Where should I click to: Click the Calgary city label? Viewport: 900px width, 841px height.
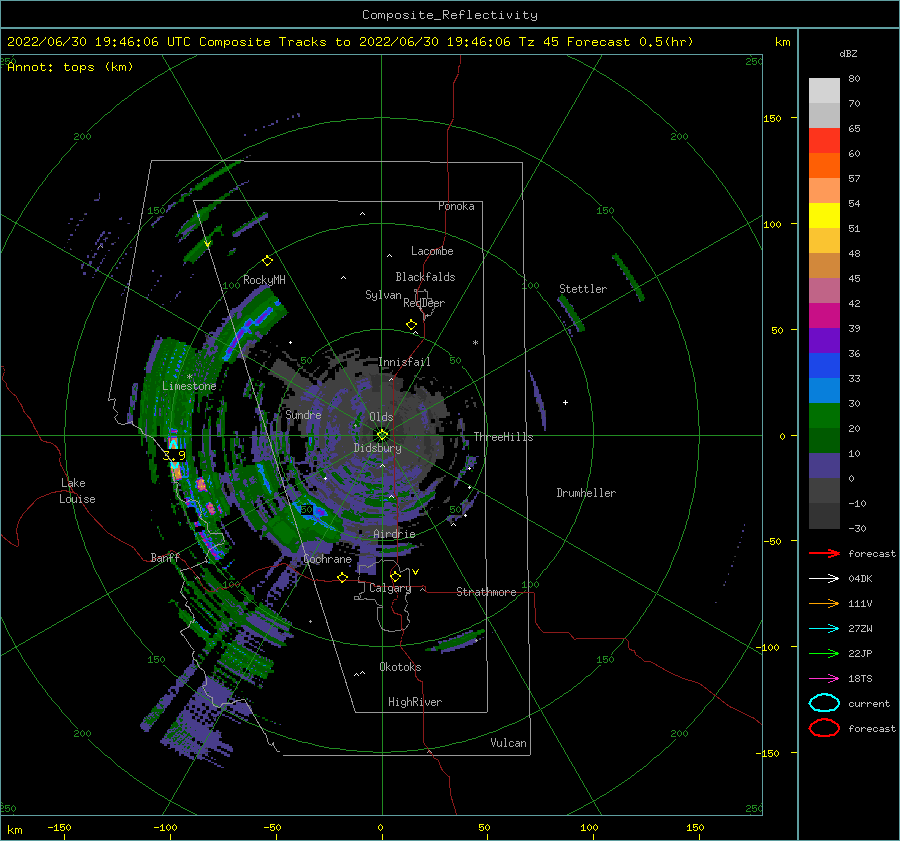[x=390, y=588]
